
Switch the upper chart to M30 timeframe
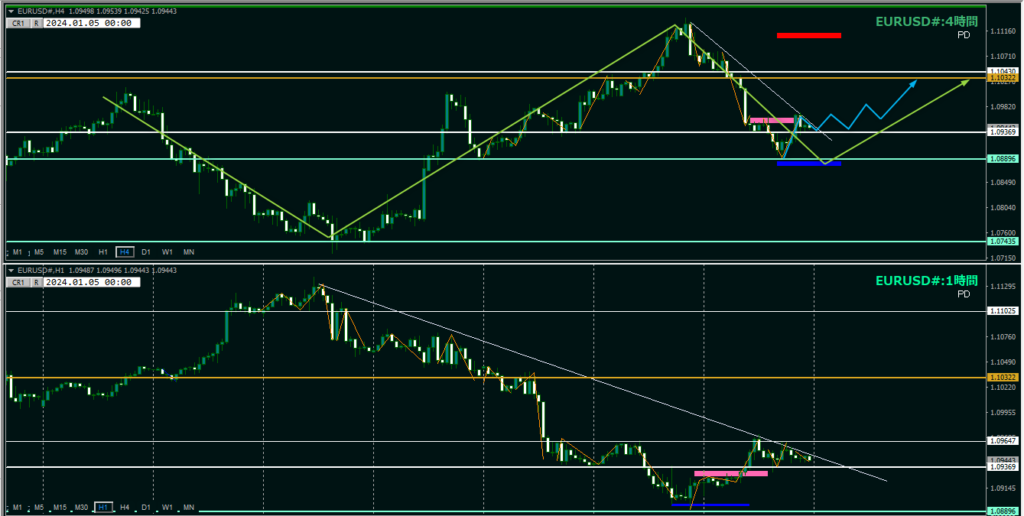[82, 252]
